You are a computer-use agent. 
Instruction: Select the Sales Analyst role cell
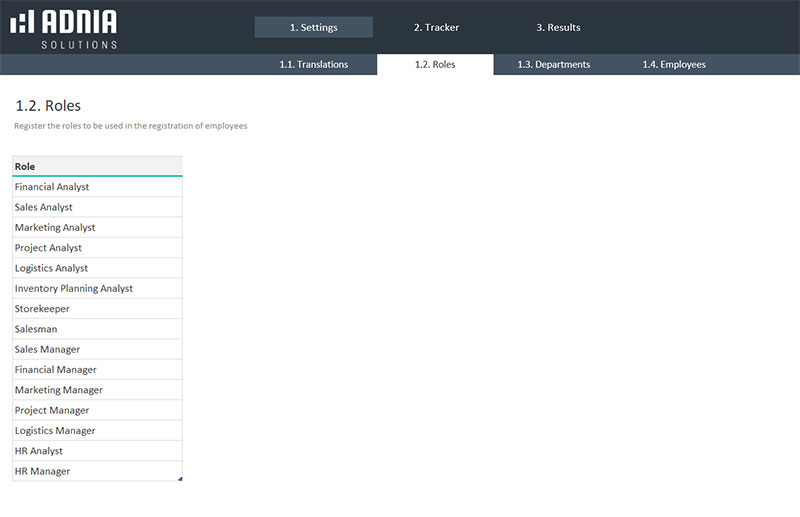tap(97, 207)
